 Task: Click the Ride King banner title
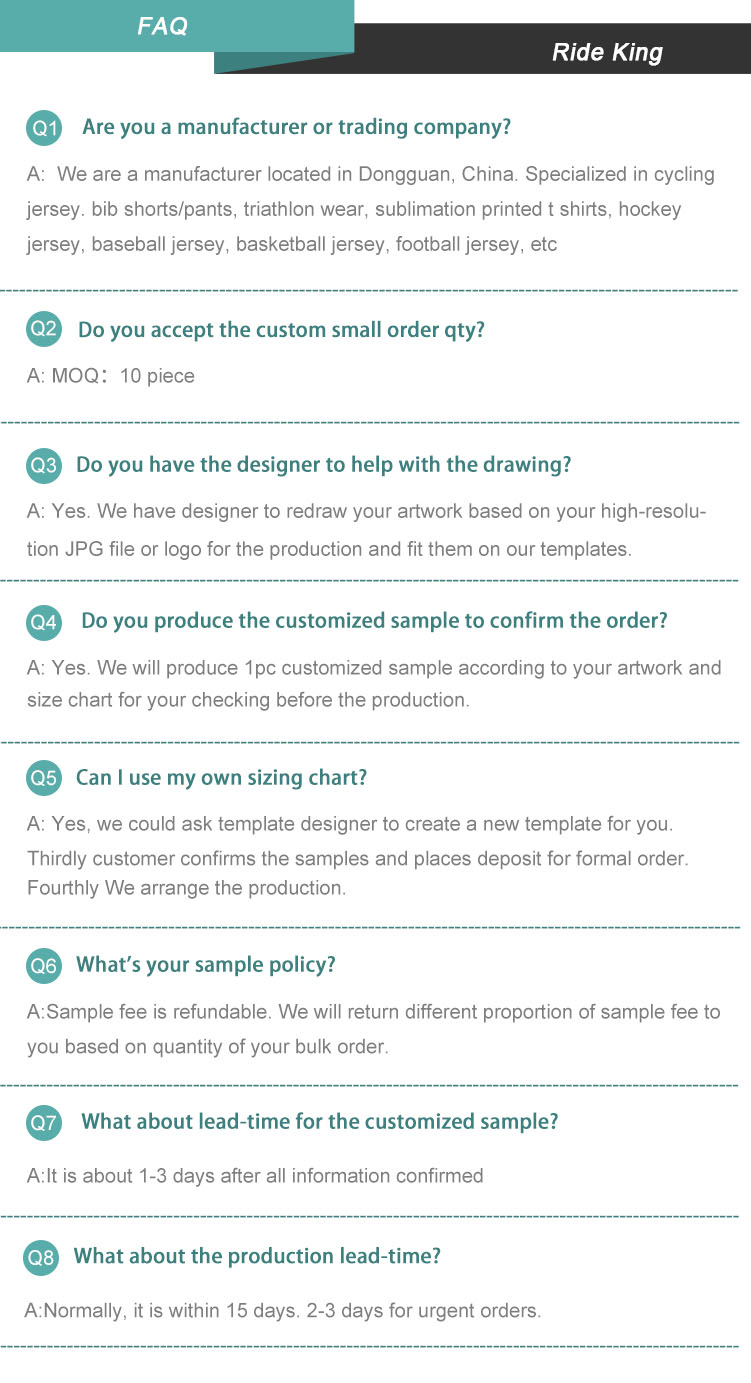click(607, 52)
